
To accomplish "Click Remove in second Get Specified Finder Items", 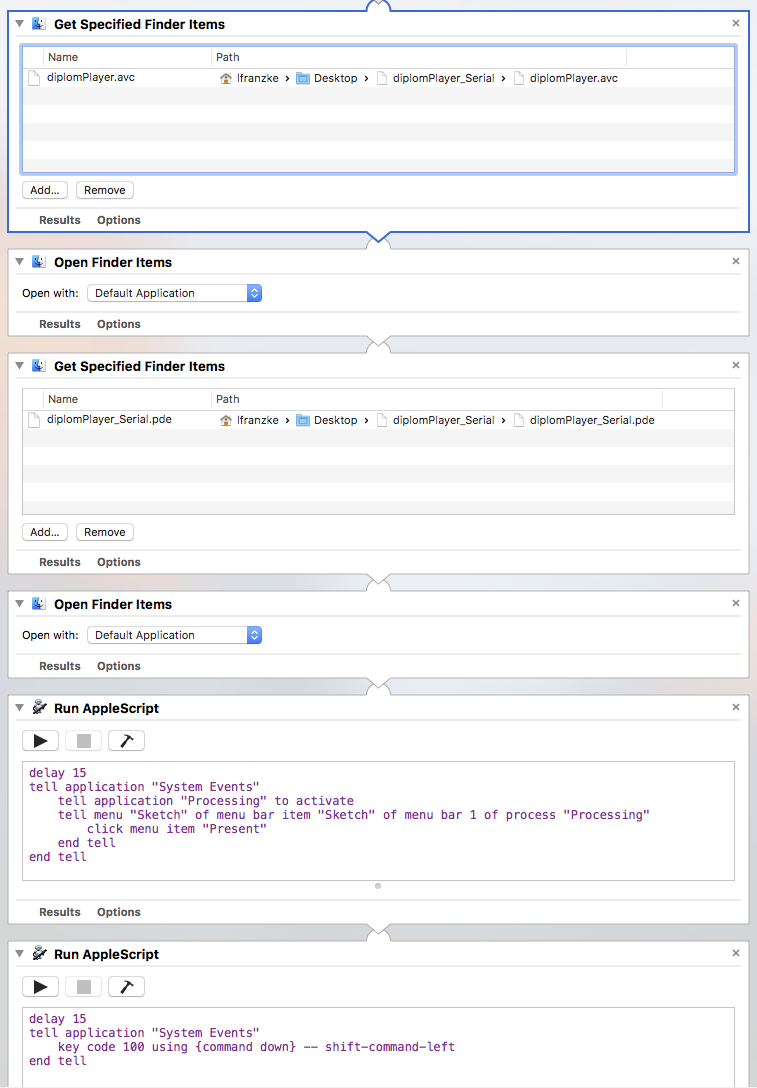I will (105, 532).
